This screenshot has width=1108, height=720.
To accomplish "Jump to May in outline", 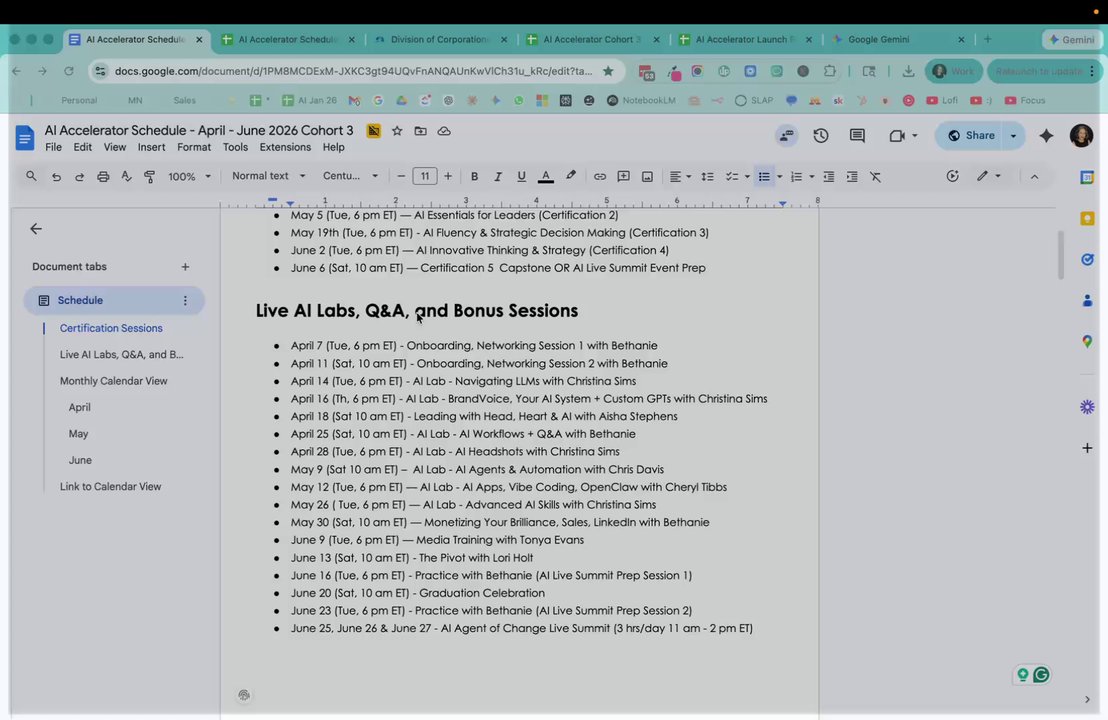I will (x=78, y=434).
